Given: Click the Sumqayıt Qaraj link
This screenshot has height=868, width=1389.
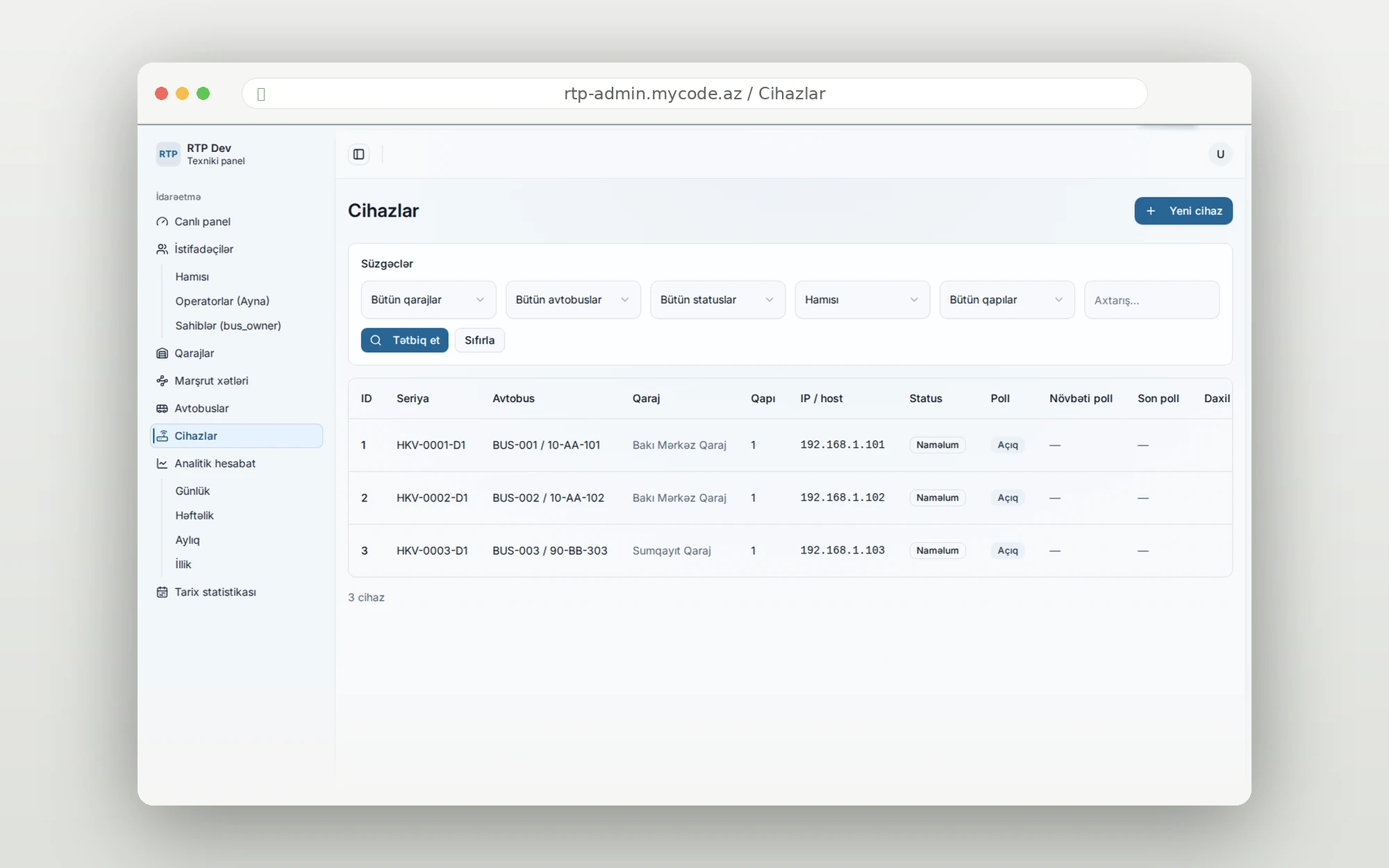Looking at the screenshot, I should click(672, 551).
